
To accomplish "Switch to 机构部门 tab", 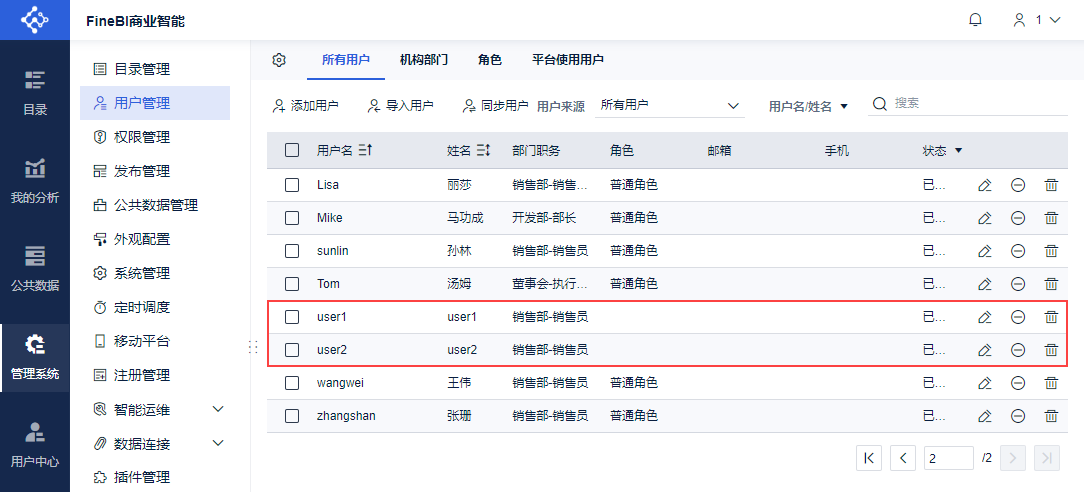I will [424, 60].
